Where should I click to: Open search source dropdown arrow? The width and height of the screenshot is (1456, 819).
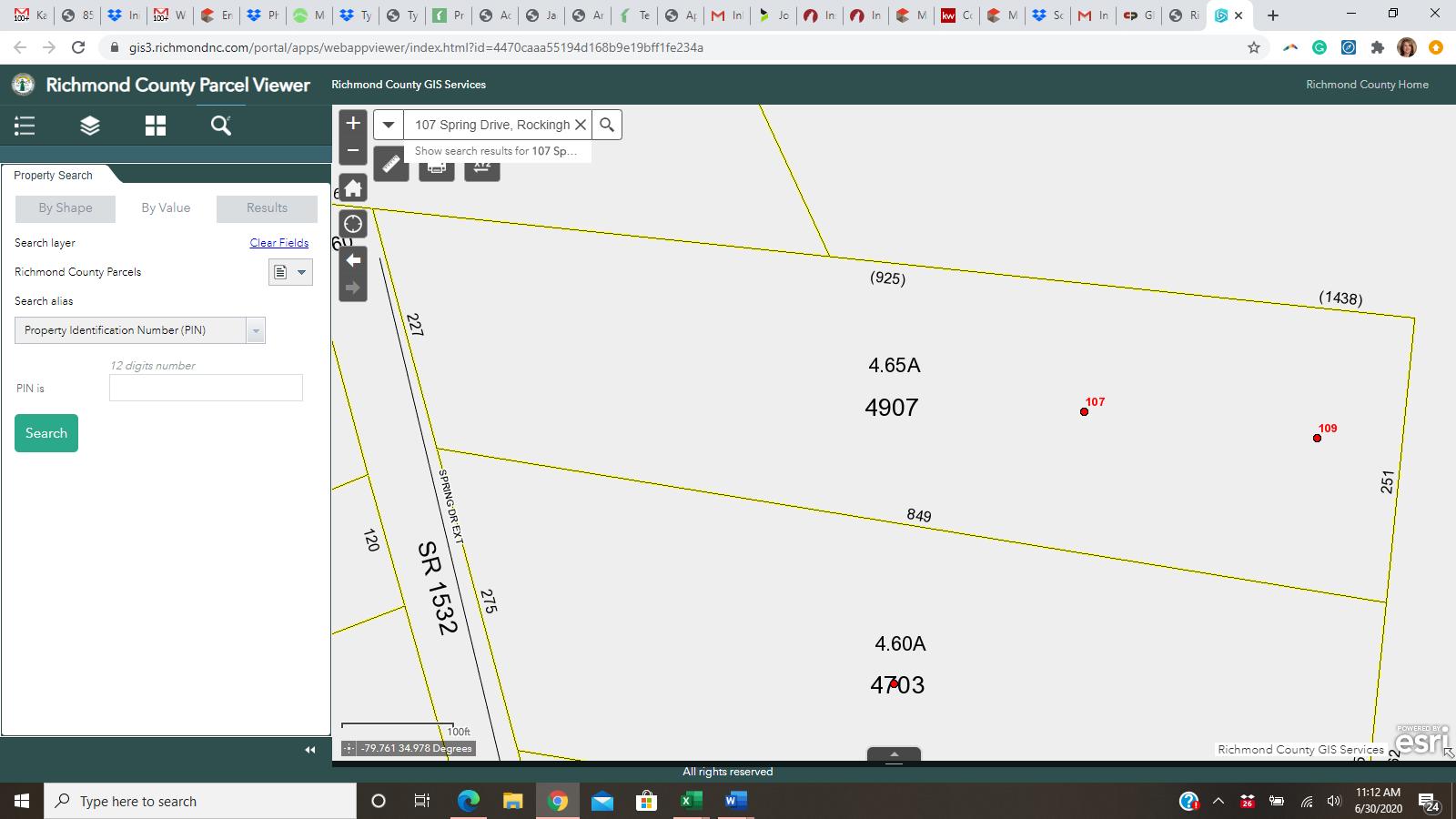point(389,125)
